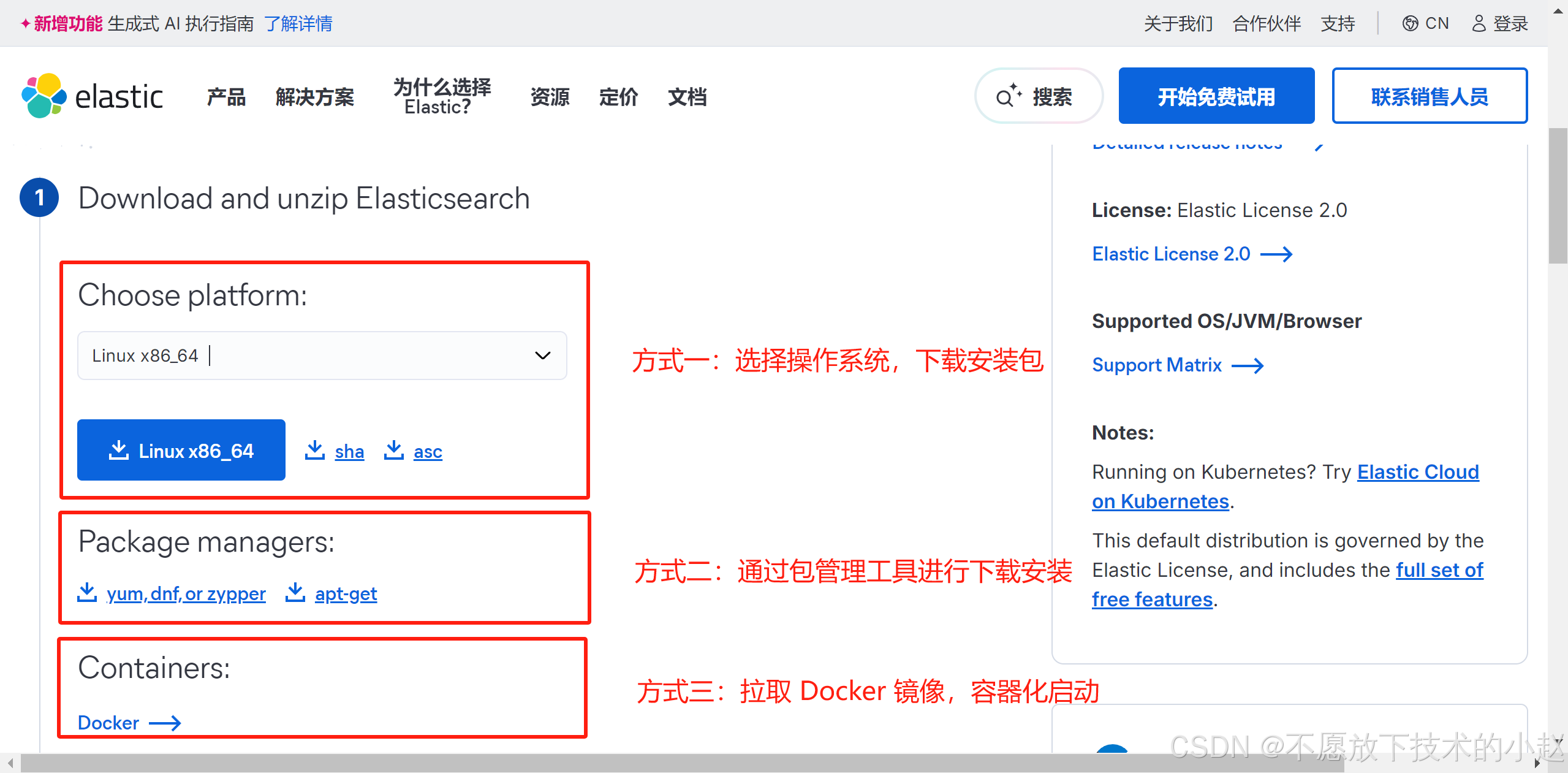Click the yum, dnf, zypper download icon
Viewport: 1568px width, 773px height.
click(x=87, y=593)
